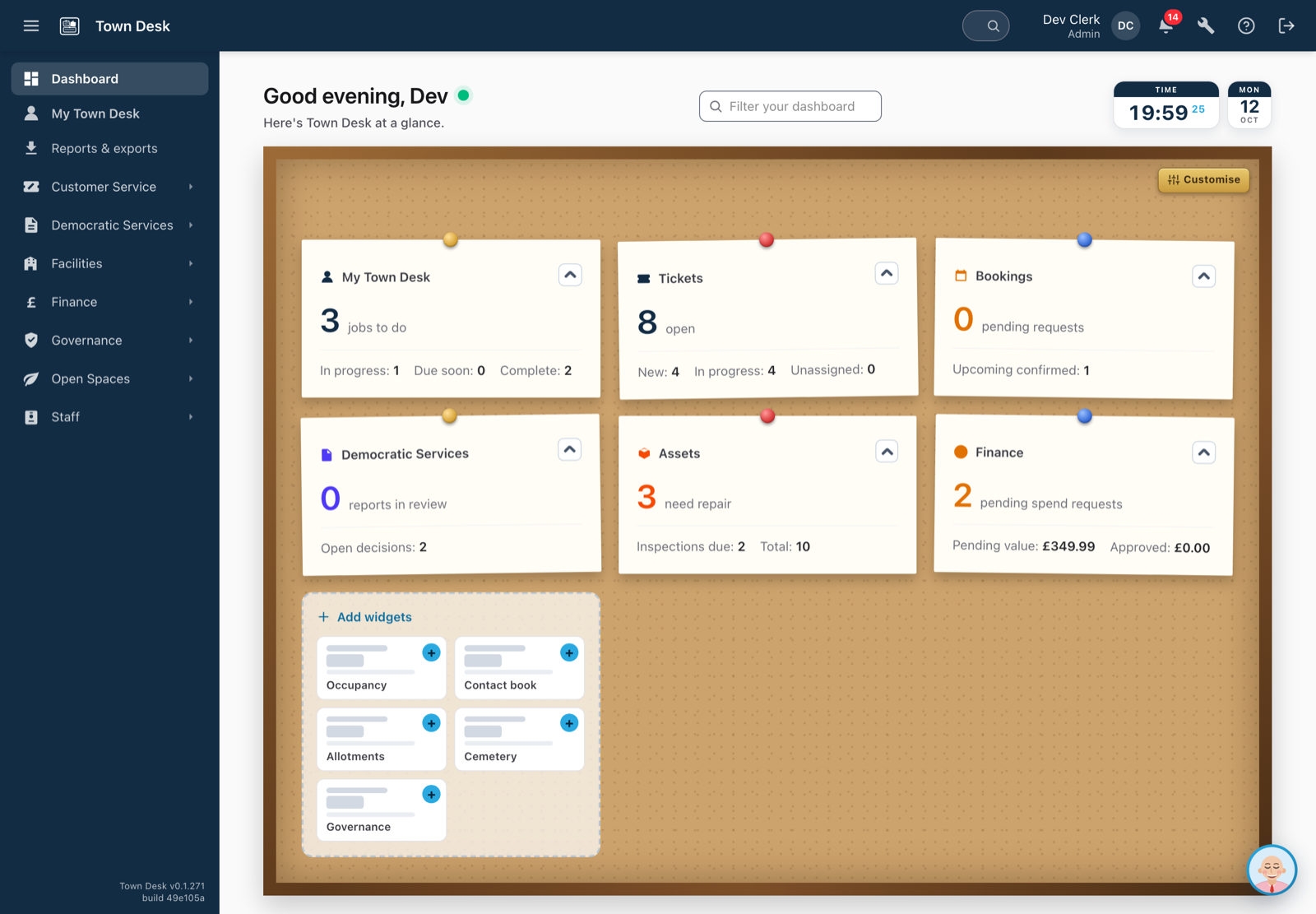The height and width of the screenshot is (914, 1316).
Task: Open the assistant avatar chat bubble
Action: coord(1272,870)
